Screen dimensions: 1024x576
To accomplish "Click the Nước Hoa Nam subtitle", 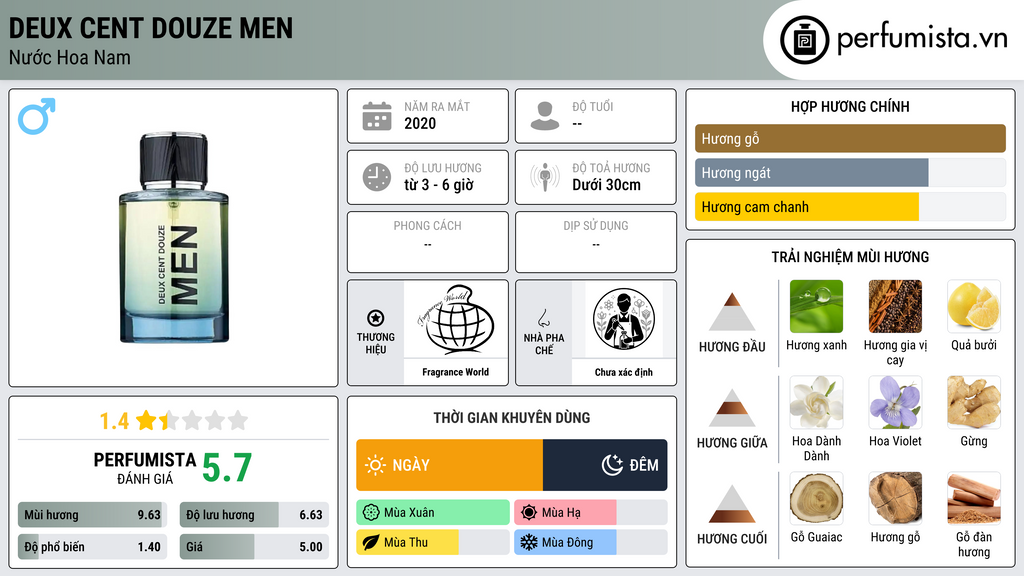I will (x=70, y=58).
